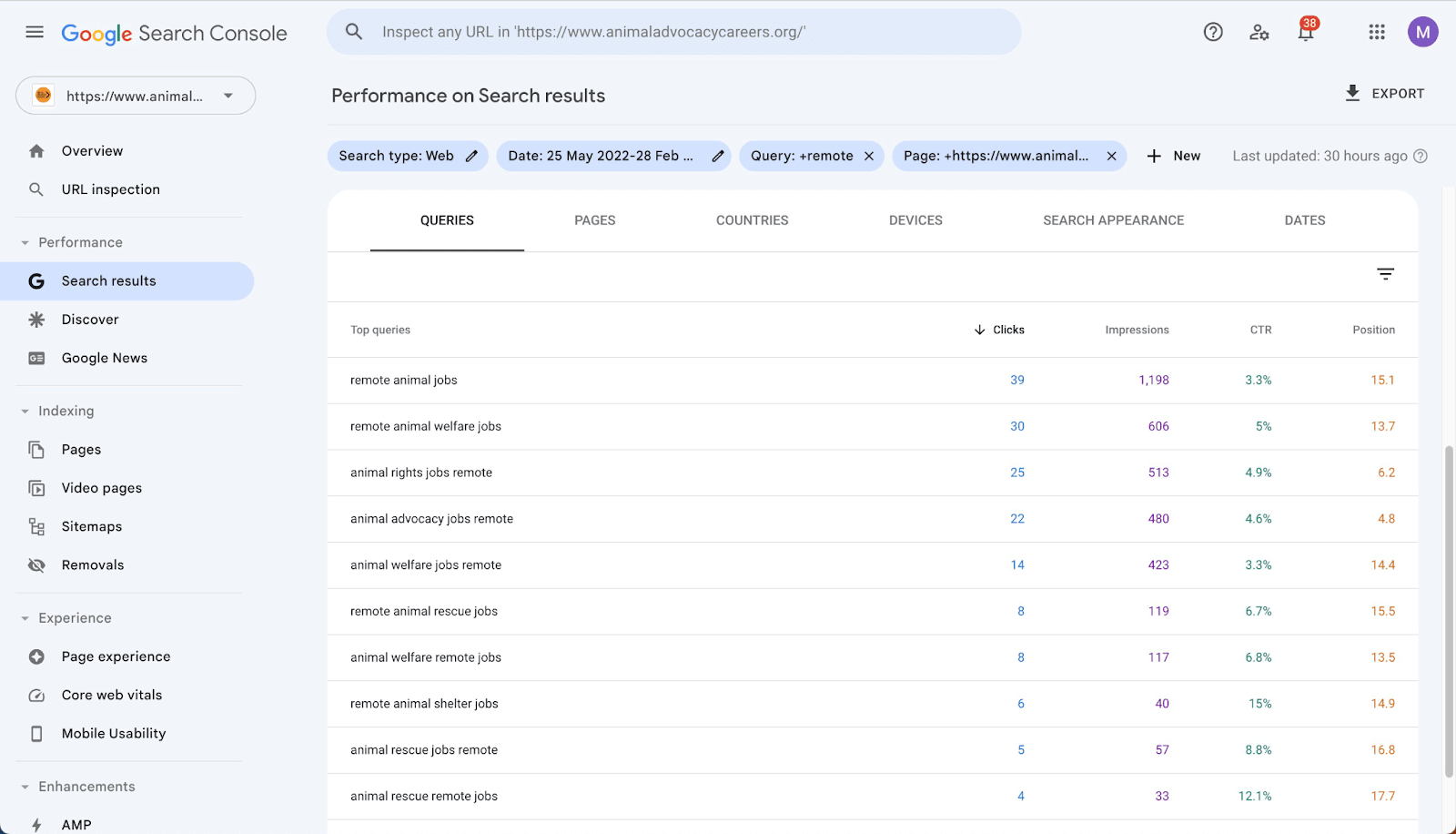Screen dimensions: 1456x834
Task: Open the Google apps grid
Action: pos(1377,33)
